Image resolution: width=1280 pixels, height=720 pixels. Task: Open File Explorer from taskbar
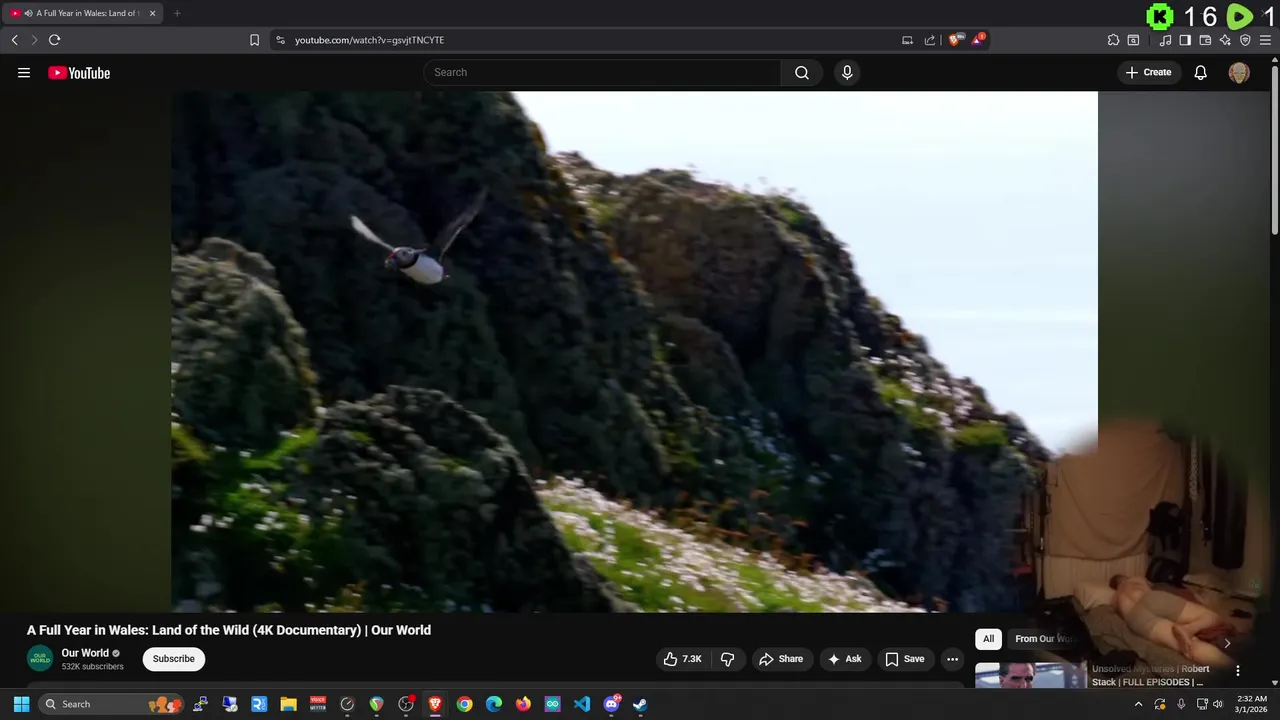[288, 704]
